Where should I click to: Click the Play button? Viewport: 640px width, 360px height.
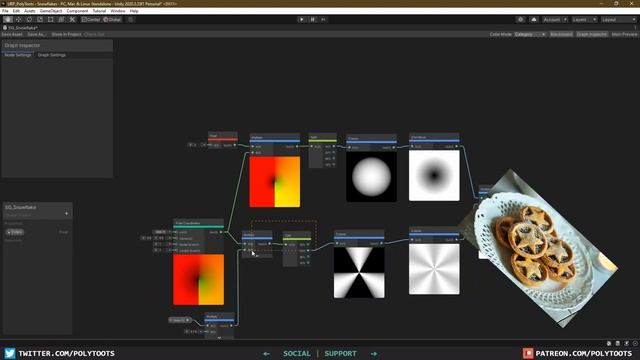[302, 20]
